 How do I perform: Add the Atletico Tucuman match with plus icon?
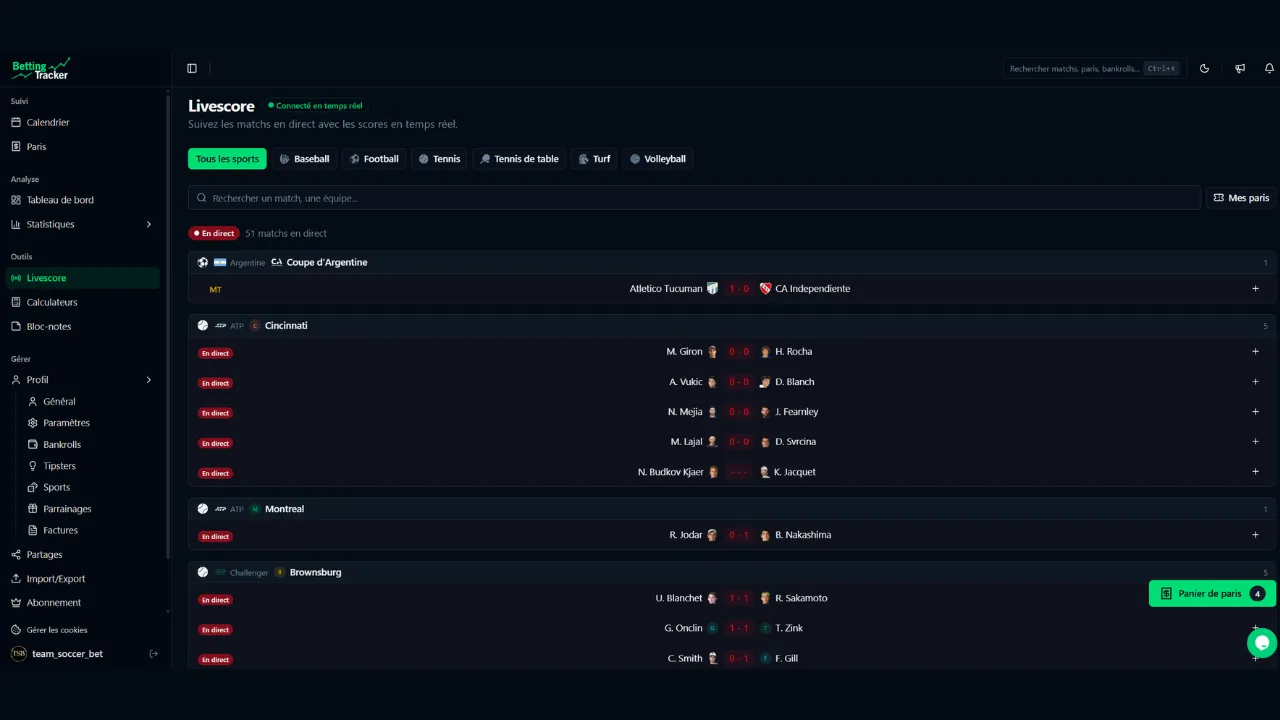1256,289
